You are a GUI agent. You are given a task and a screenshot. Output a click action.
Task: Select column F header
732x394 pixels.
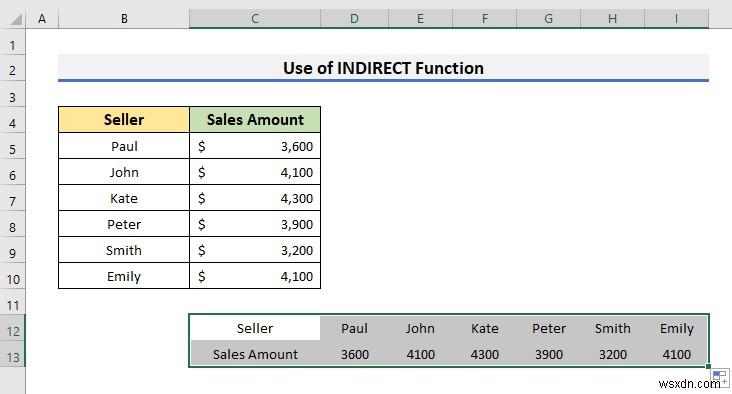(485, 19)
